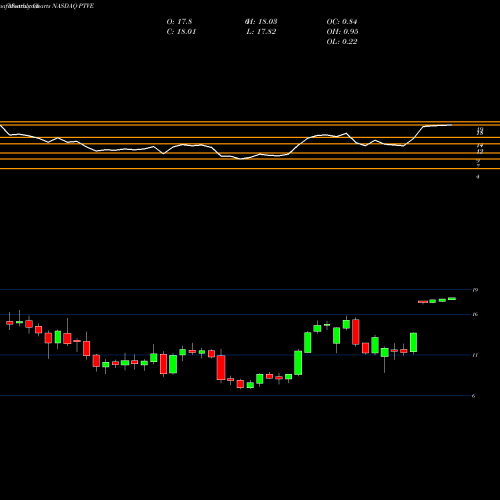The width and height of the screenshot is (500, 500).
Task: Click the high price value H: 18.03
Action: click(261, 22)
